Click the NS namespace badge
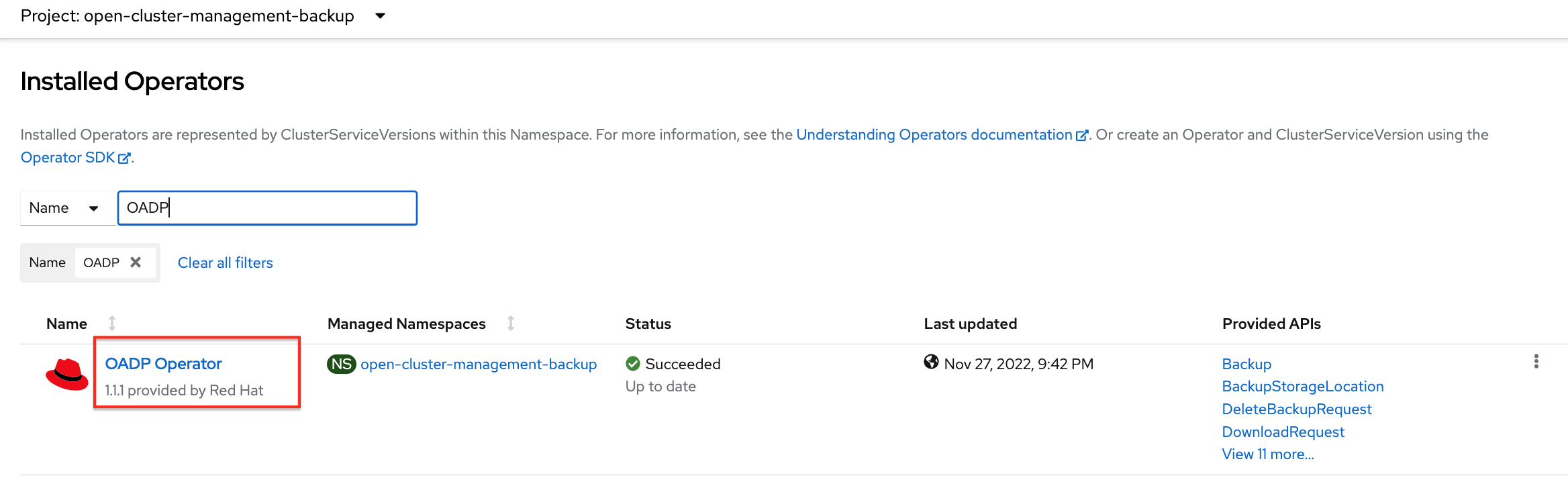 tap(341, 364)
